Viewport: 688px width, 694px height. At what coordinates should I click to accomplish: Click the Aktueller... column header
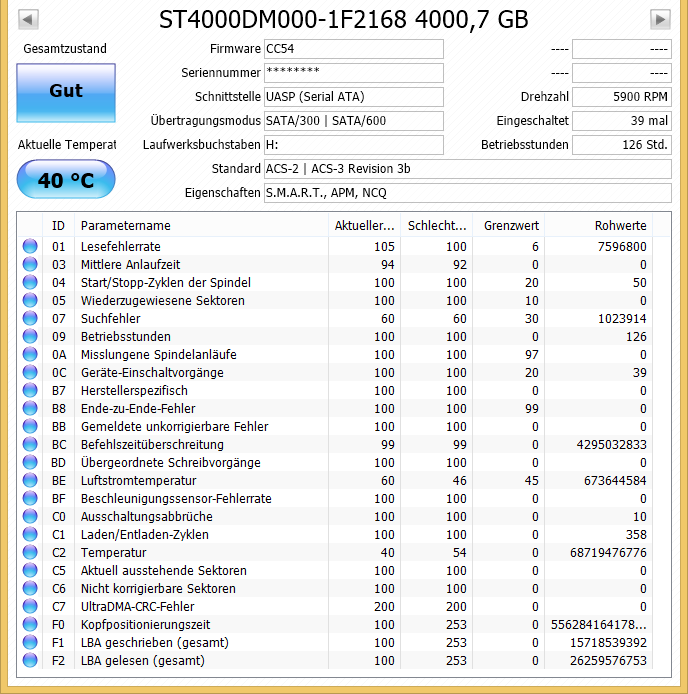tap(364, 226)
